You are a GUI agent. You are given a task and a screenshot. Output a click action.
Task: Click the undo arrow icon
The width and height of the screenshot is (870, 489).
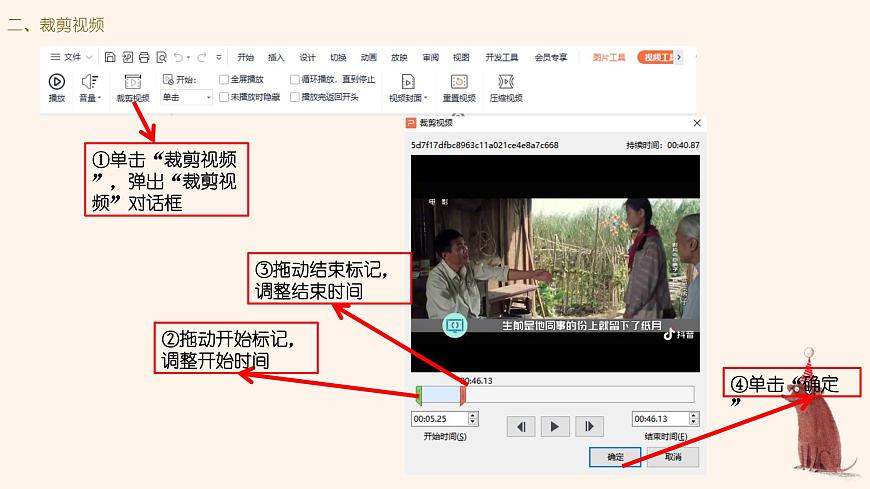click(178, 57)
